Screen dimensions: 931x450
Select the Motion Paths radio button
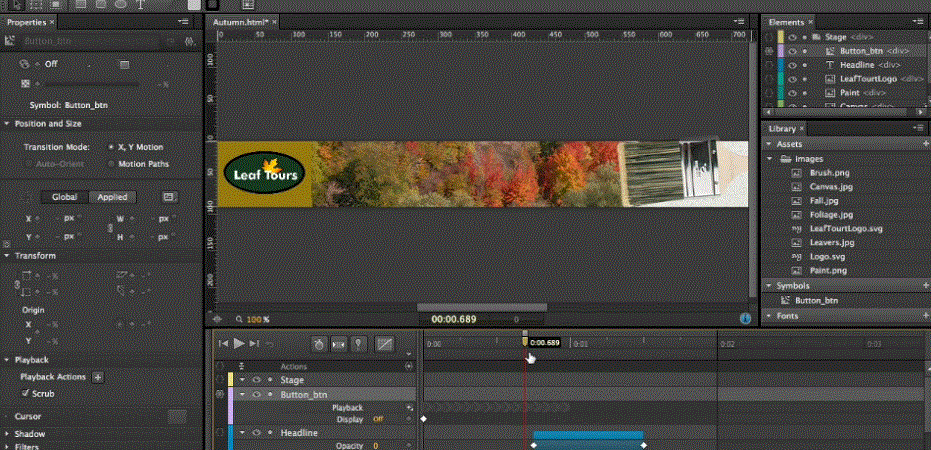click(112, 164)
